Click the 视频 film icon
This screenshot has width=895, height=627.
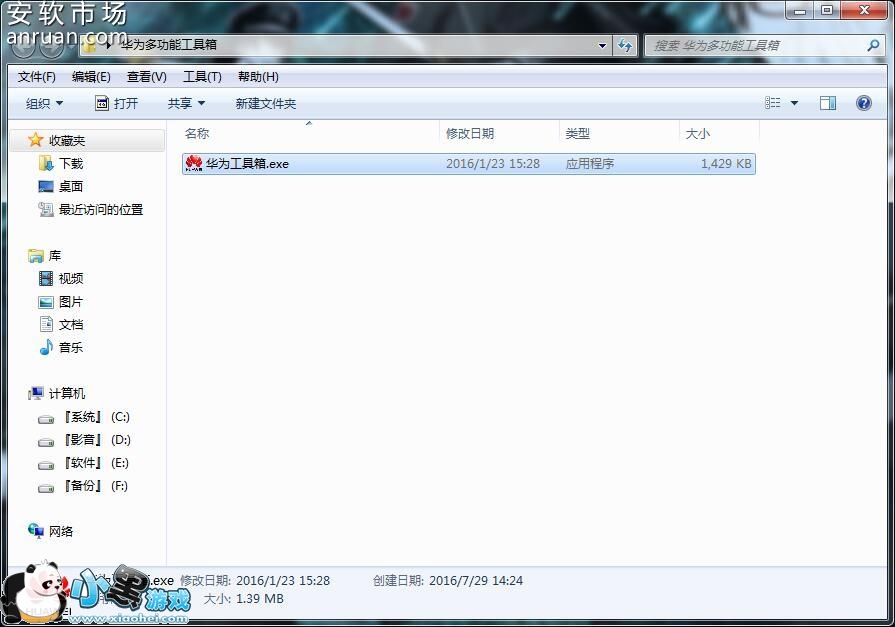pyautogui.click(x=46, y=278)
